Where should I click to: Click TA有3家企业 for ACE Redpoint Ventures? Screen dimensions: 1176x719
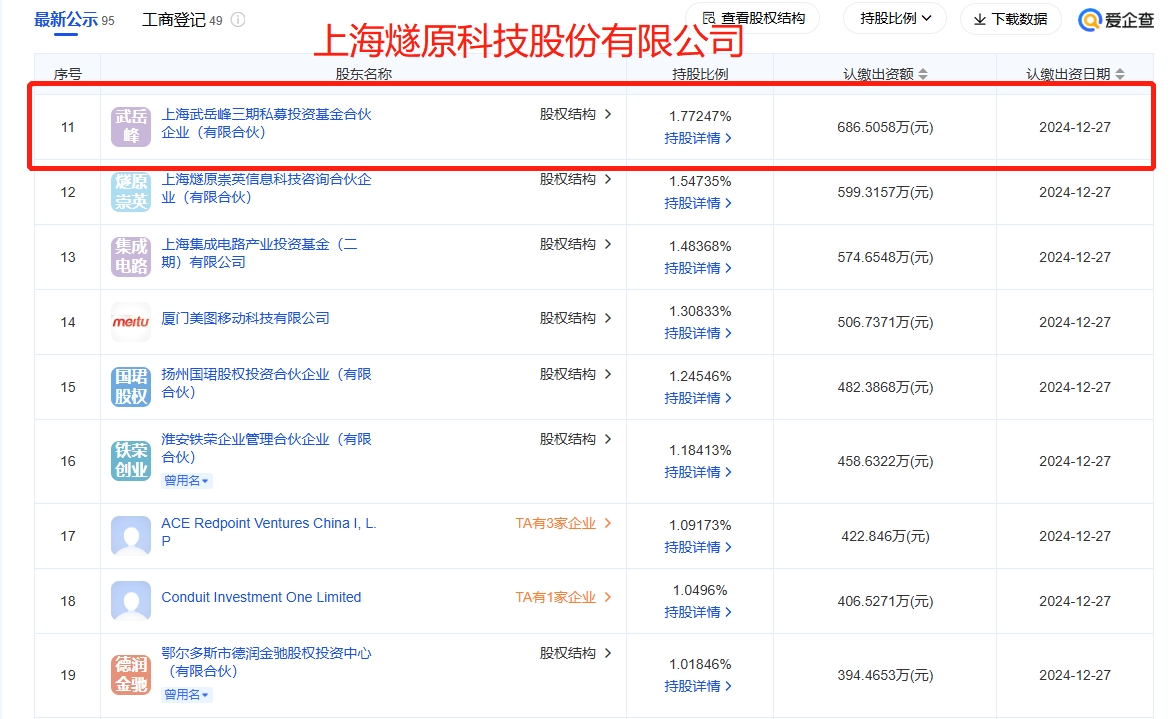563,523
